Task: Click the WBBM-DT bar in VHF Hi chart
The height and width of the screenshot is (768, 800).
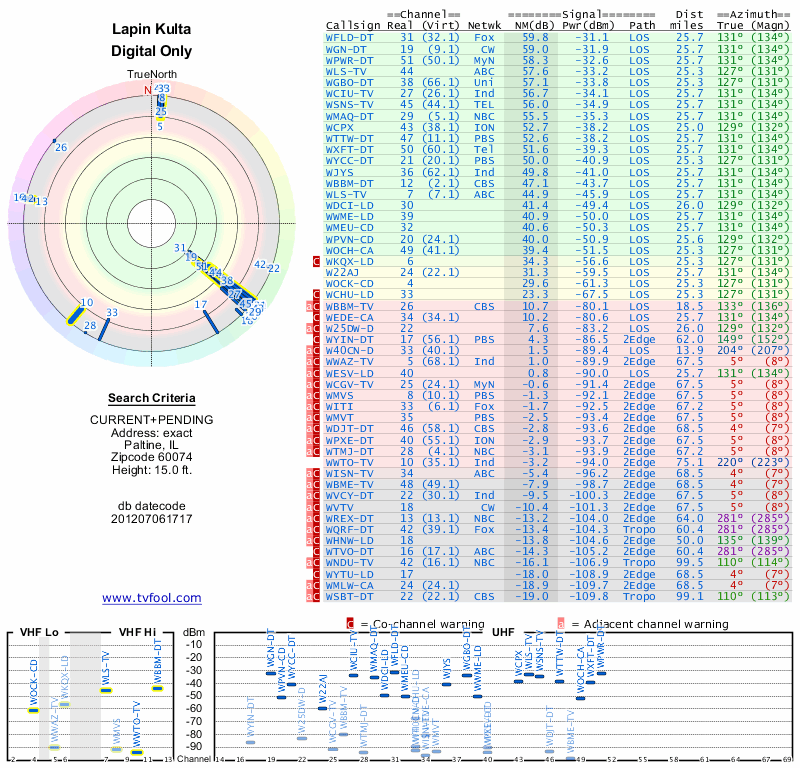Action: (x=157, y=688)
